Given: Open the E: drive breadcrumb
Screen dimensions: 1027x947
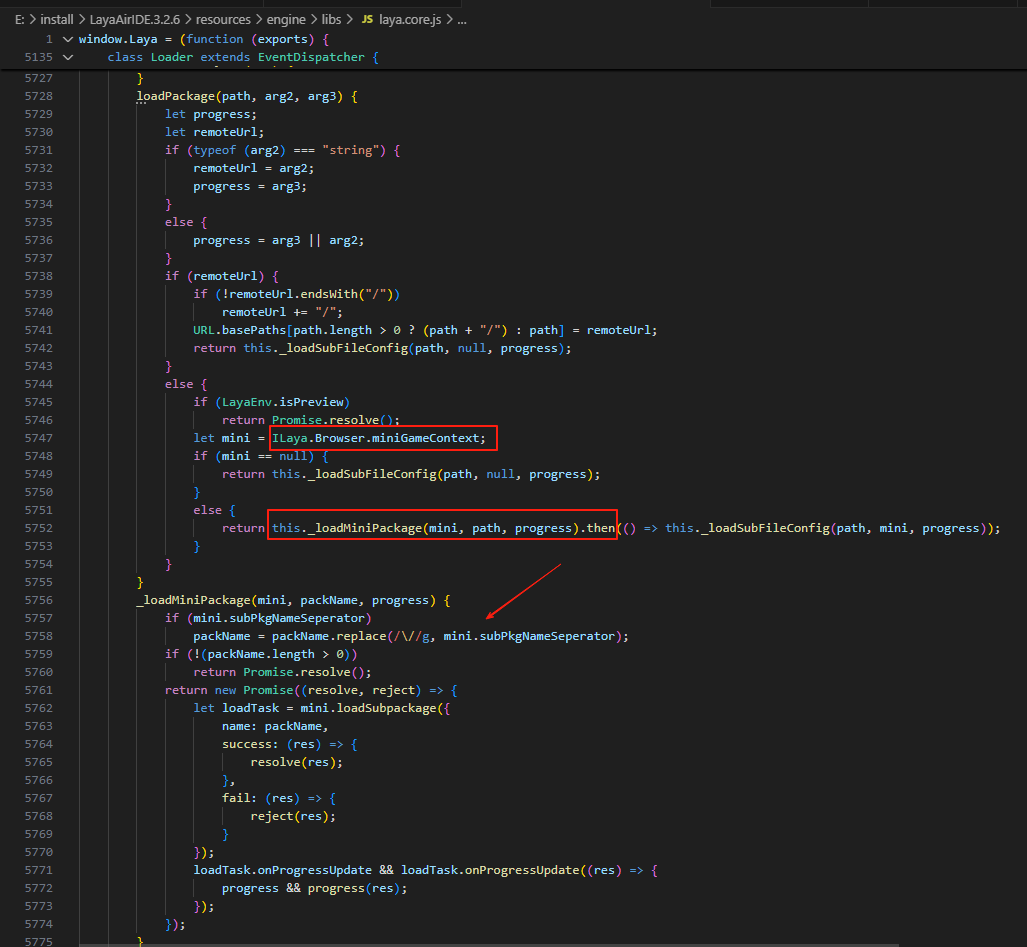Looking at the screenshot, I should 20,20.
